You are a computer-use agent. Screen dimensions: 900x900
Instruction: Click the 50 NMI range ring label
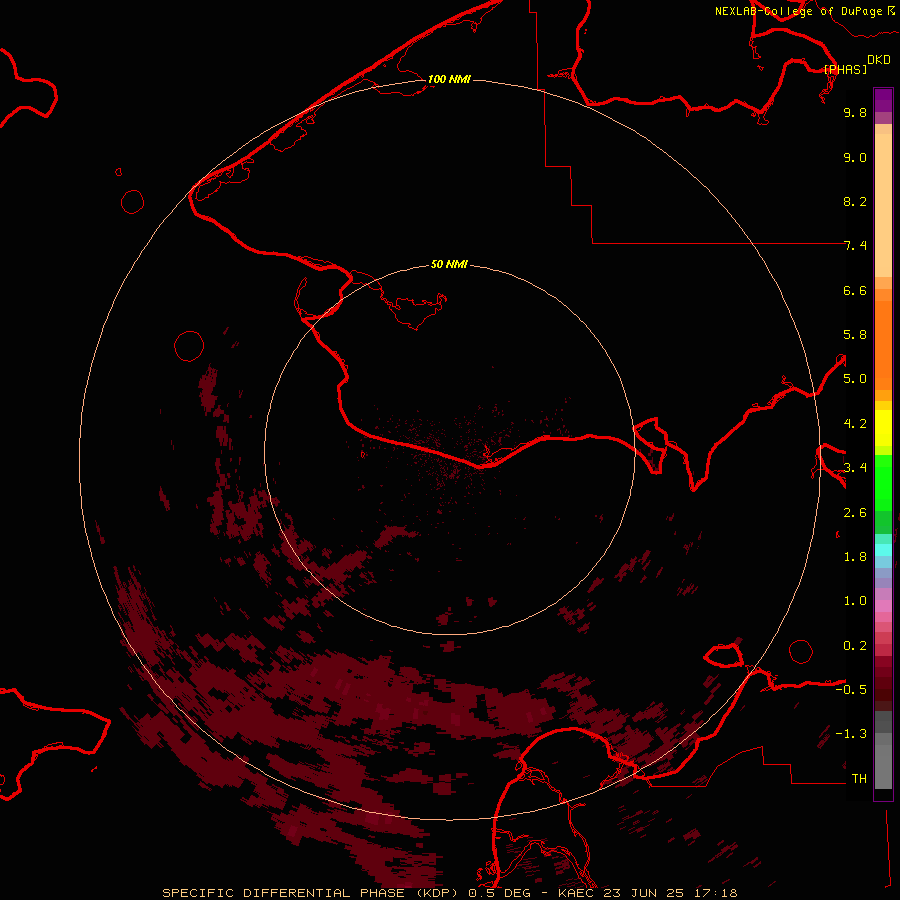[x=449, y=264]
